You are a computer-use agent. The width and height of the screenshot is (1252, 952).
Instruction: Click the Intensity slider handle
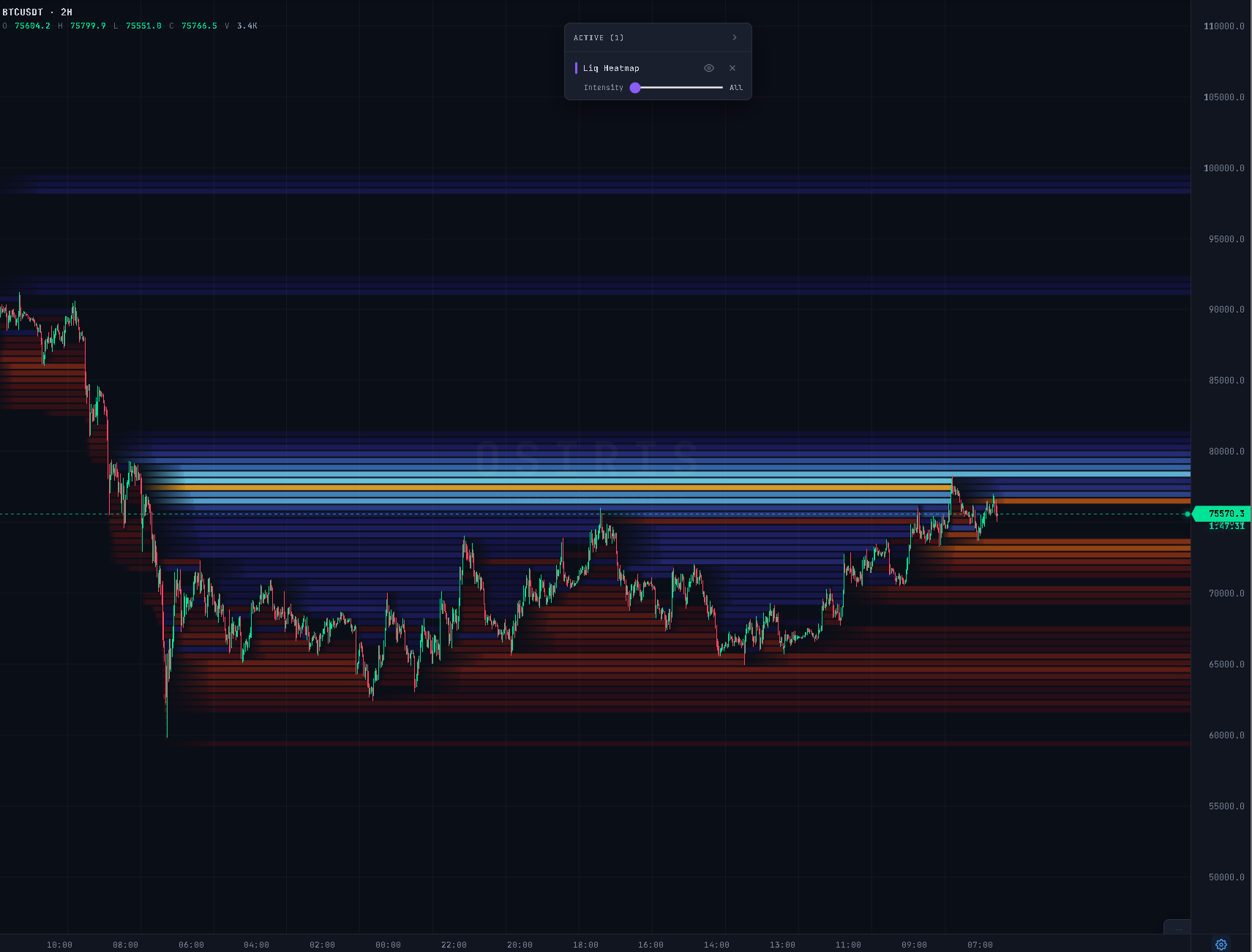[x=635, y=88]
